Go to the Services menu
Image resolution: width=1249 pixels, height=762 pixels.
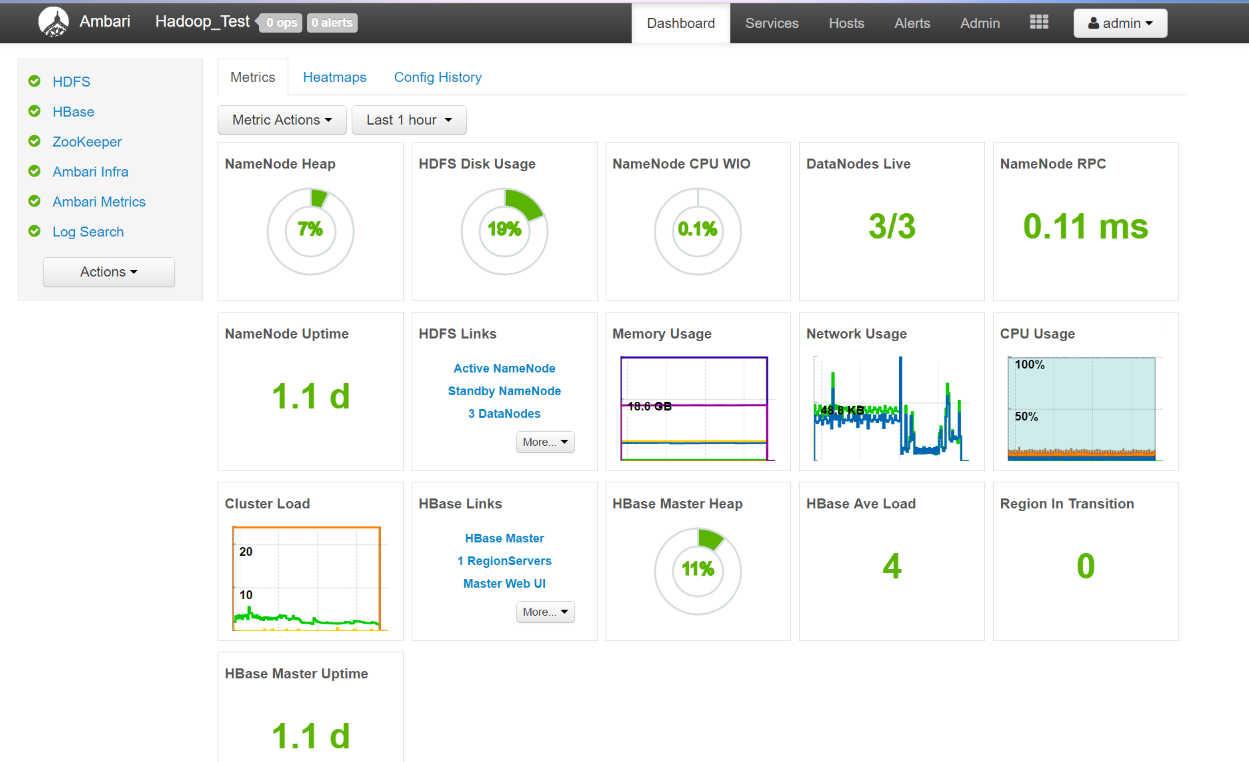pos(771,23)
